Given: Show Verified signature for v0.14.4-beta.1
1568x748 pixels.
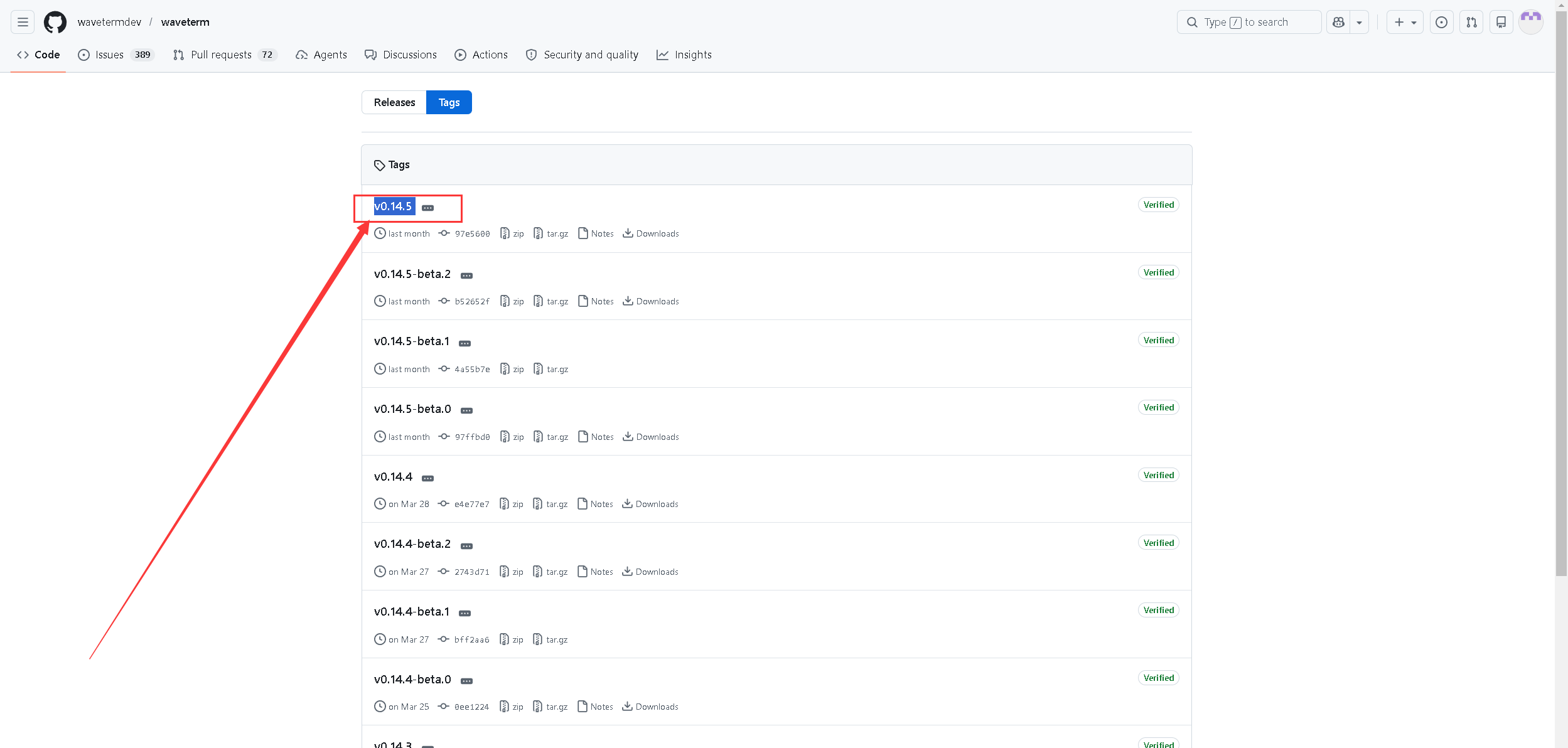Looking at the screenshot, I should [1158, 610].
